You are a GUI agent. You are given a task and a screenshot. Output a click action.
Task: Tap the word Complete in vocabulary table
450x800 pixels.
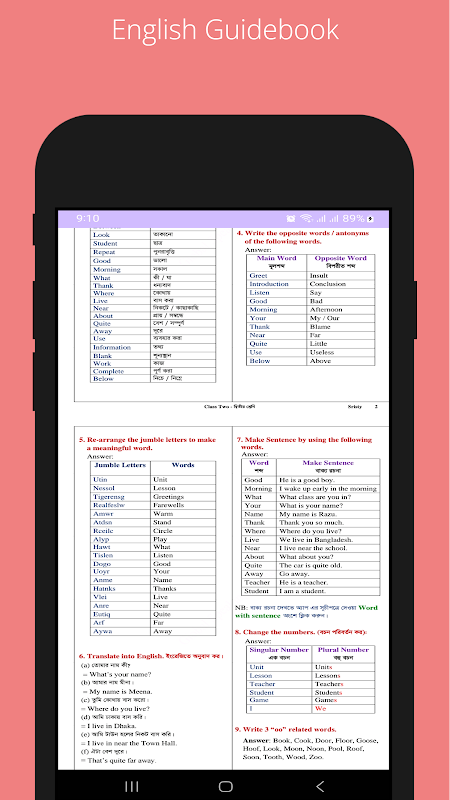[x=108, y=371]
